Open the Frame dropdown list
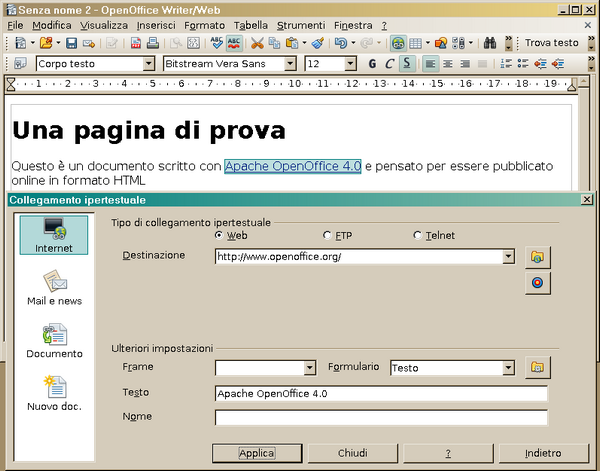600x471 pixels. tap(309, 368)
